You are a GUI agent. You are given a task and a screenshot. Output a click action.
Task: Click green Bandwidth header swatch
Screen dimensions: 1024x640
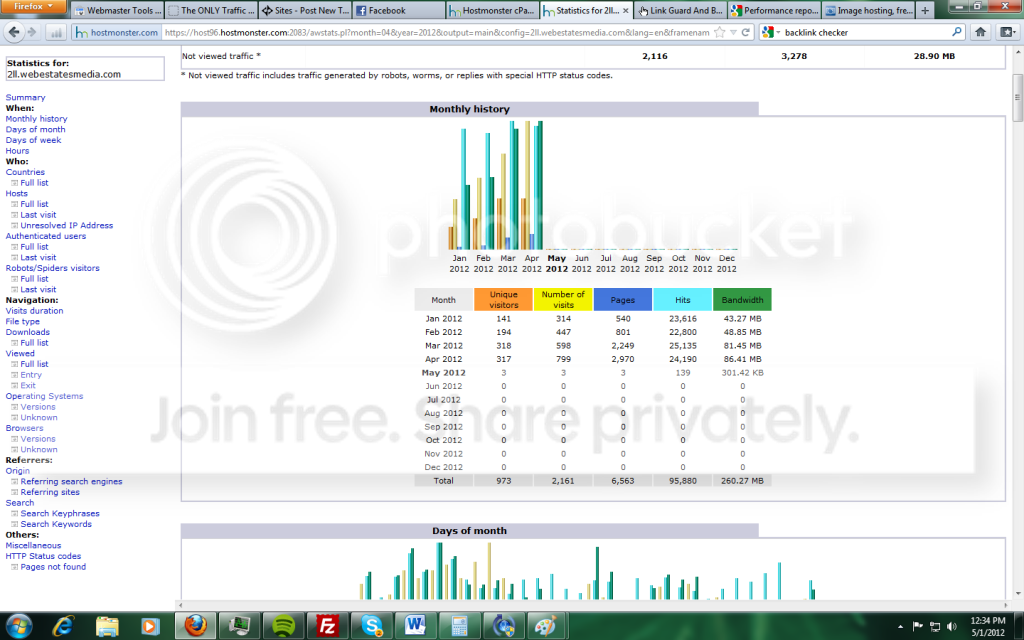743,300
